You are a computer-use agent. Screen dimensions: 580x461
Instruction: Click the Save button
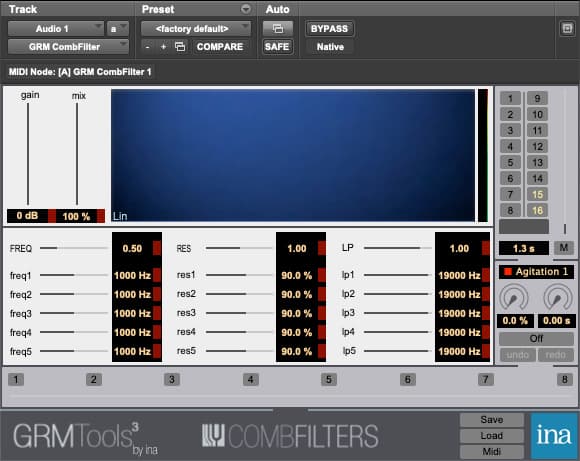click(x=492, y=420)
